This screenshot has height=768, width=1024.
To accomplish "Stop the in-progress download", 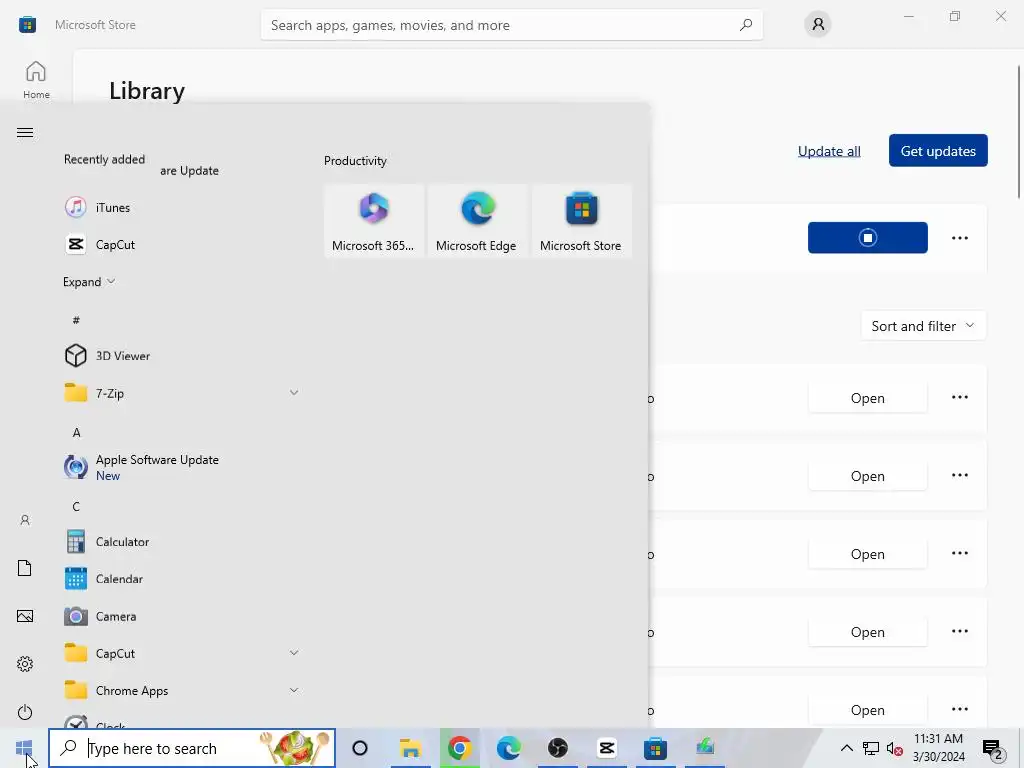I will point(868,238).
